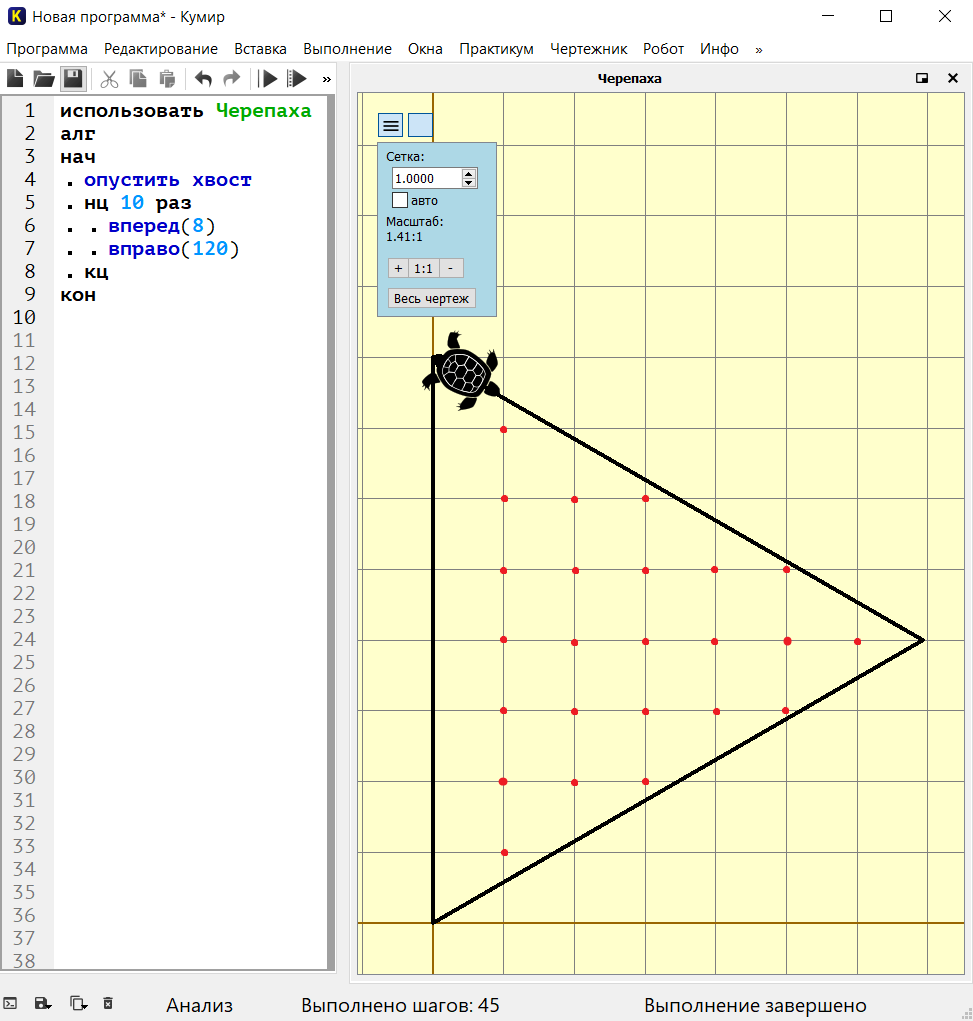This screenshot has width=973, height=1021.
Task: Place cursor on 'вправо(120)' code line
Action: 174,249
